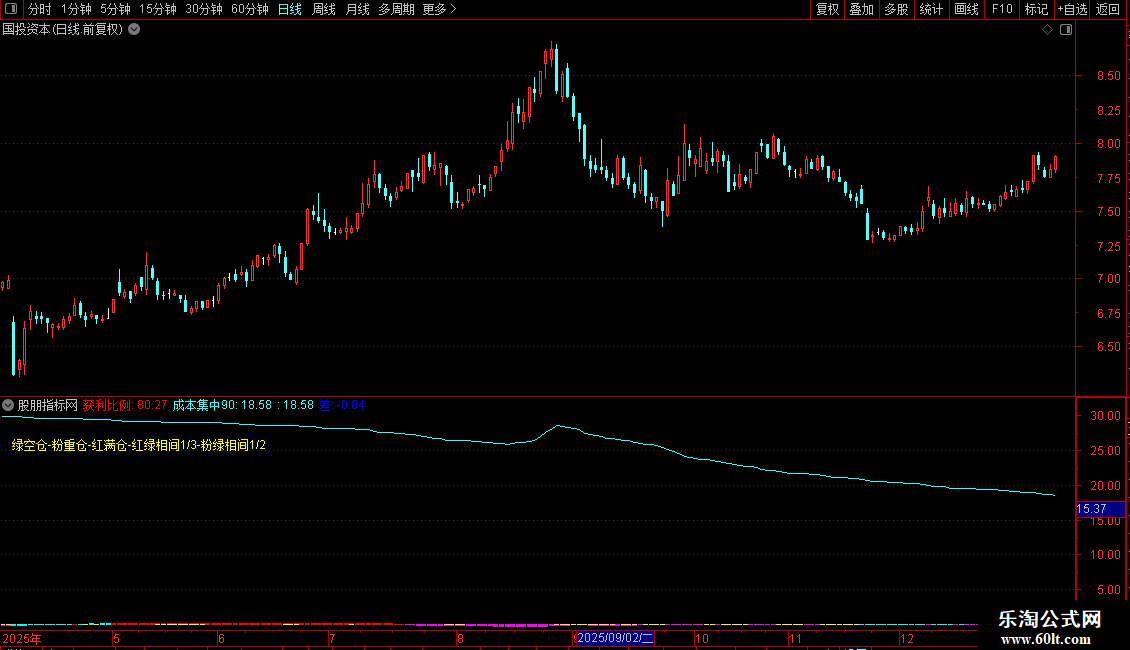This screenshot has height=650, width=1130.
Task: Click month 12 on the time axis
Action: pyautogui.click(x=907, y=638)
